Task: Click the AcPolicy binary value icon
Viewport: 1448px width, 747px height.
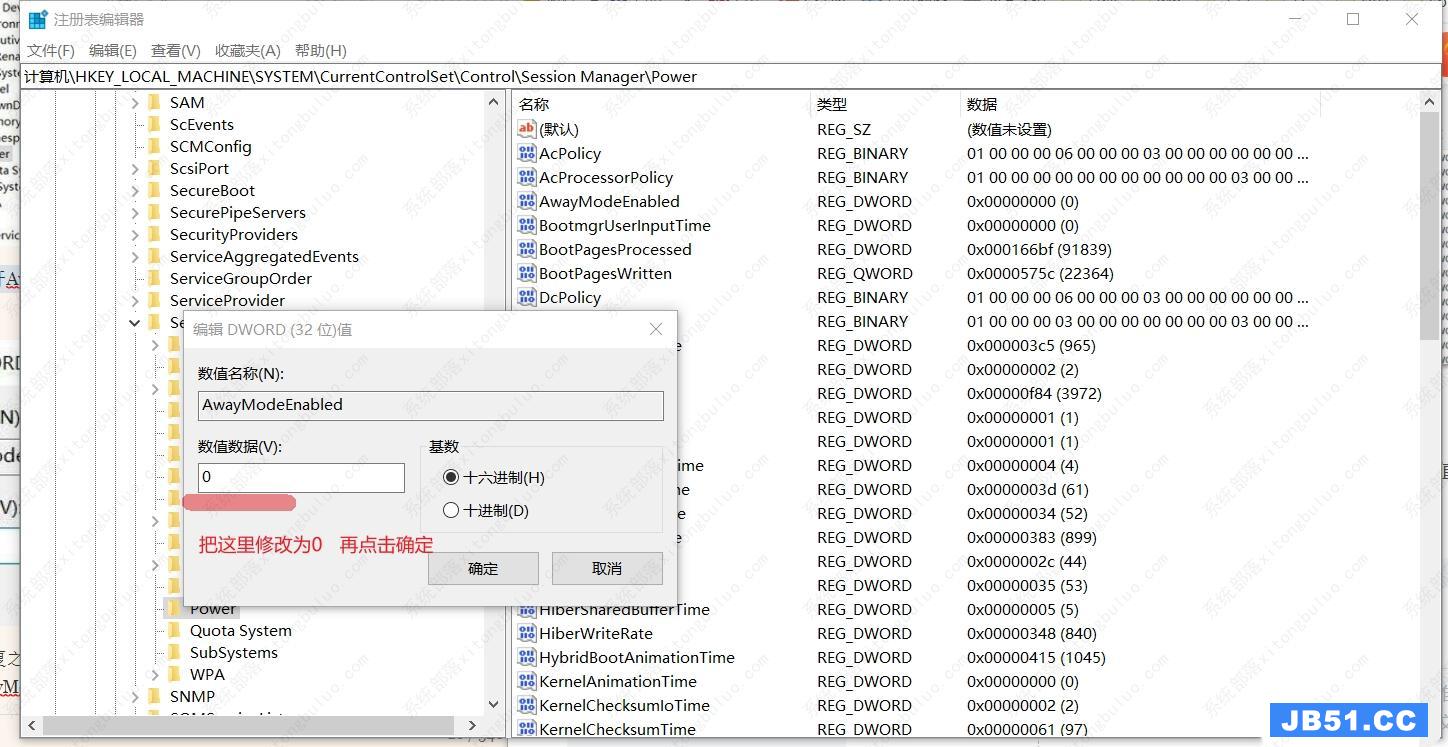Action: pyautogui.click(x=527, y=153)
